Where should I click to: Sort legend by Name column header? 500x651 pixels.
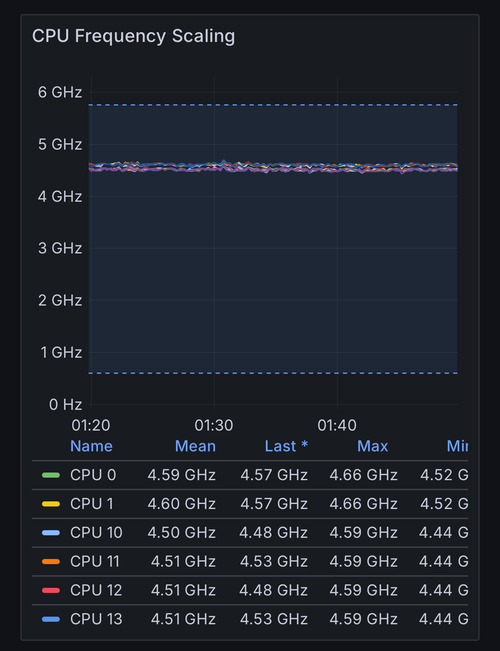[x=91, y=446]
